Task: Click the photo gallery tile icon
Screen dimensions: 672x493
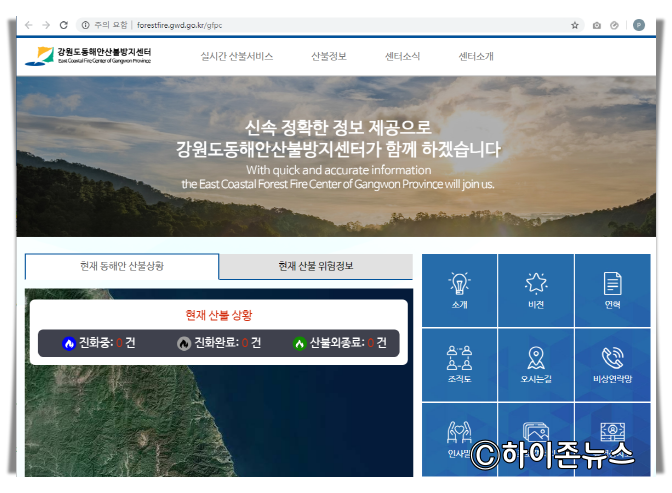Action: [x=536, y=432]
